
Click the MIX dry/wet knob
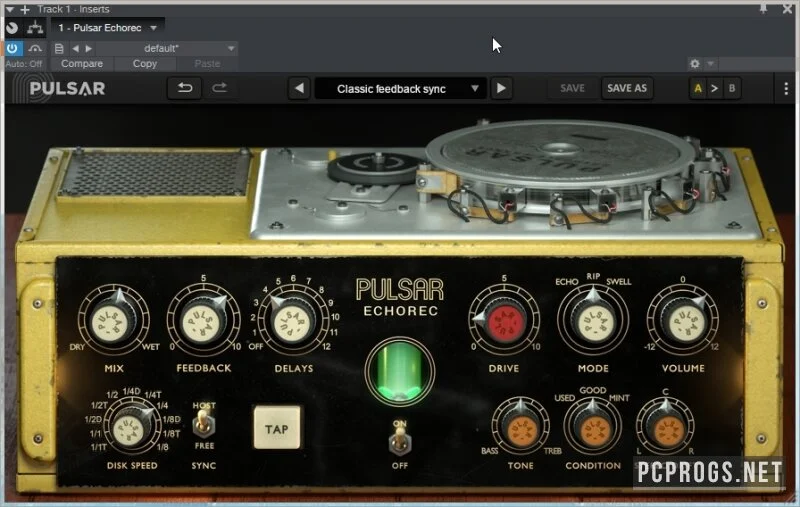coord(114,320)
